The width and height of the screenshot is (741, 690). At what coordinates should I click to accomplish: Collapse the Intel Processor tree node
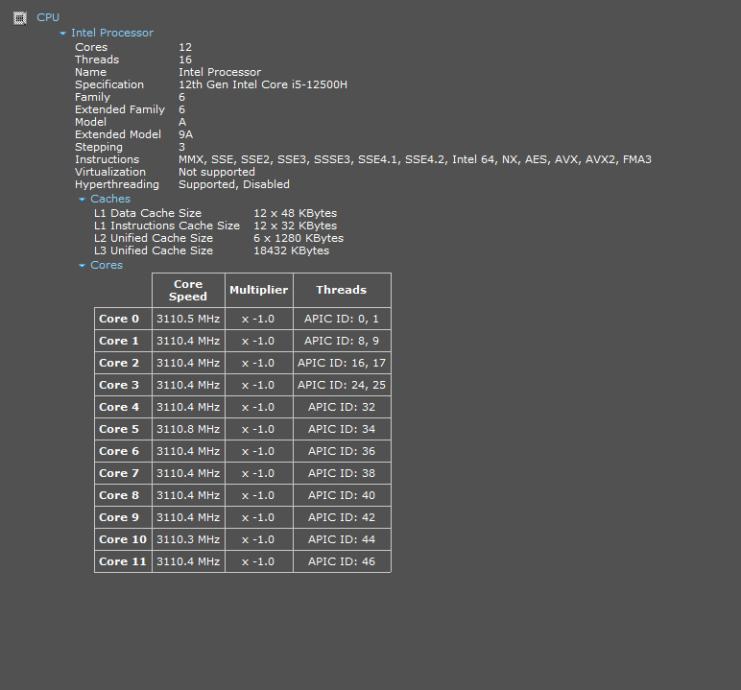(x=64, y=33)
